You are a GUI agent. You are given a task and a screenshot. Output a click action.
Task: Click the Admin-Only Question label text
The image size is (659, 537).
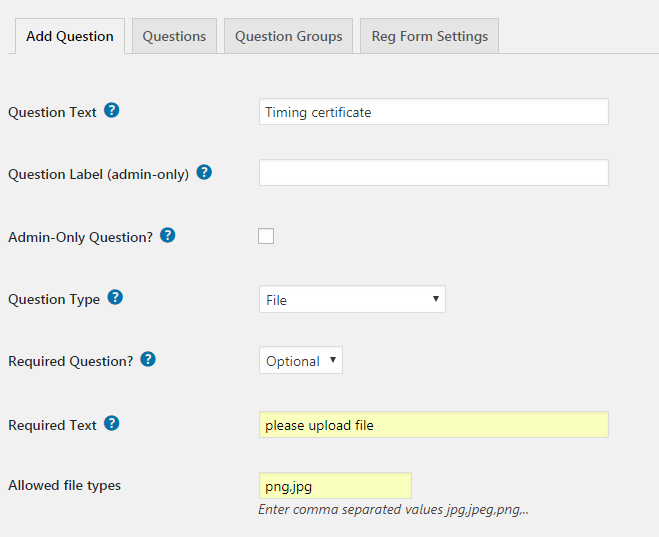(80, 238)
